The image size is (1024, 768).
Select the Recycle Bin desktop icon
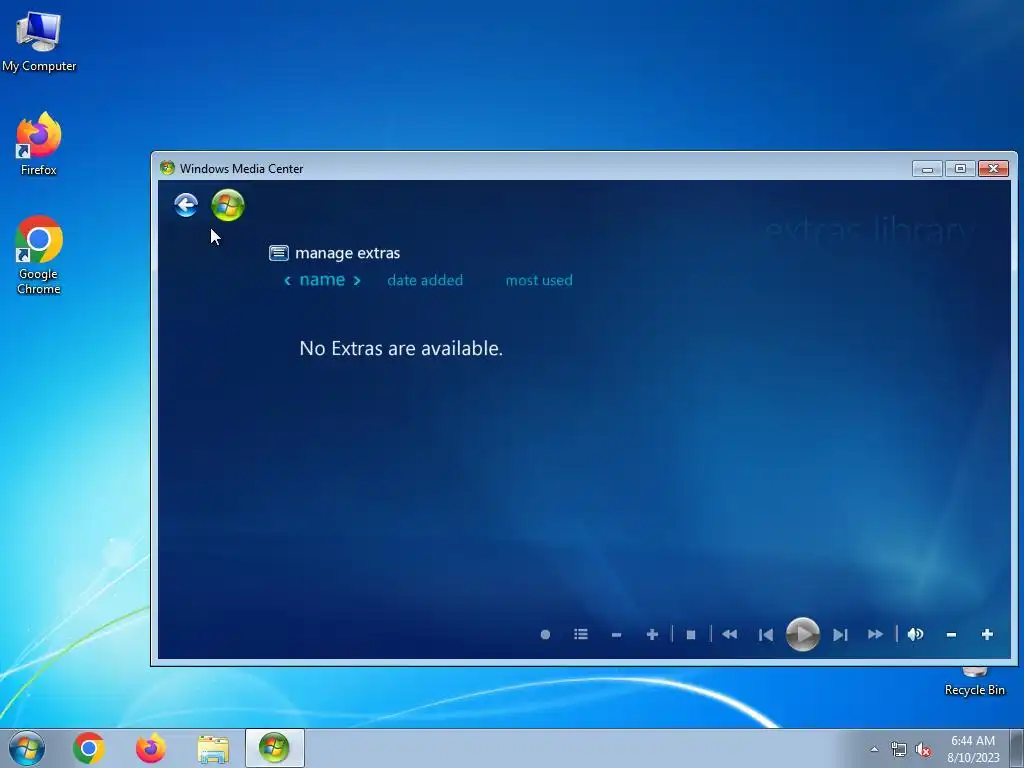tap(974, 682)
